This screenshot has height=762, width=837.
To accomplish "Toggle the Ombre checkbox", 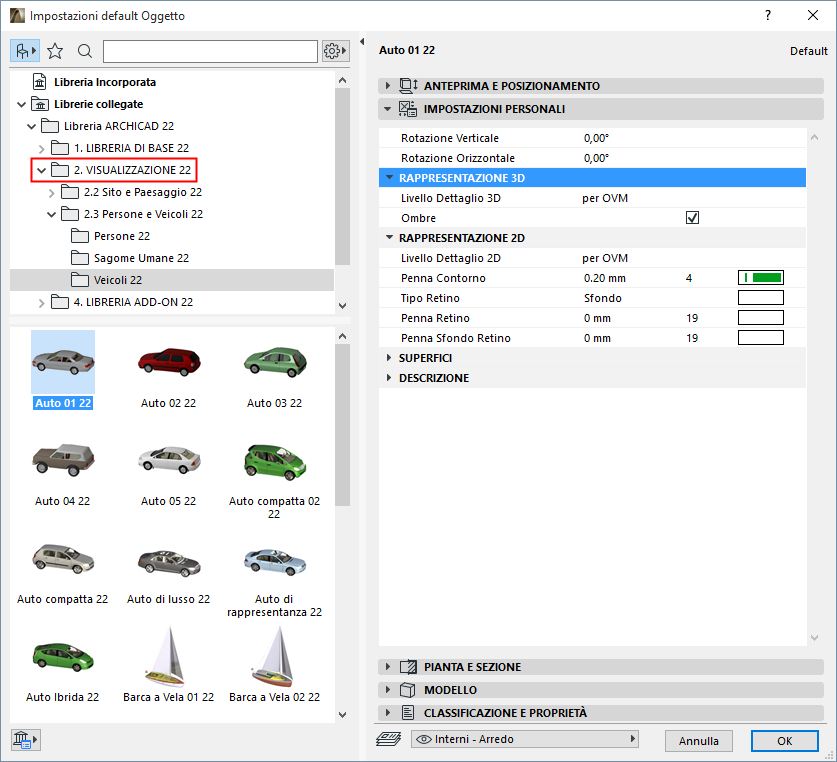I will coord(692,218).
